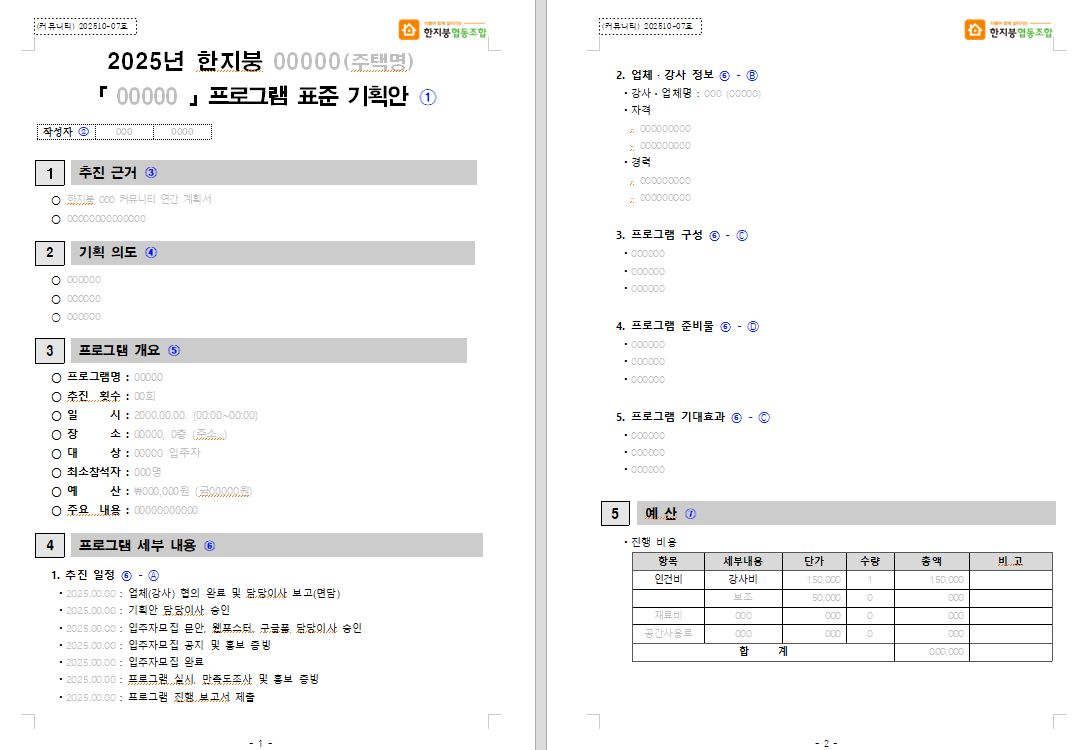Click the "세부내용" table header cell
Image resolution: width=1076 pixels, height=750 pixels.
pos(742,561)
